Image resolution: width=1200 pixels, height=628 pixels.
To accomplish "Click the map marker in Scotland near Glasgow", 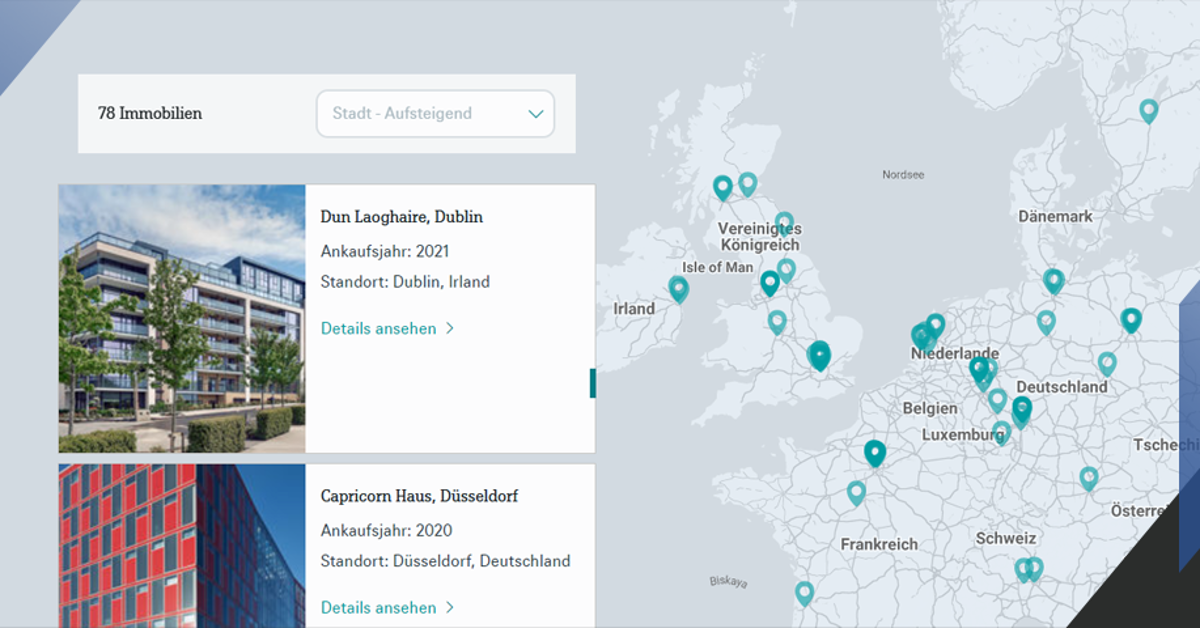I will [722, 184].
